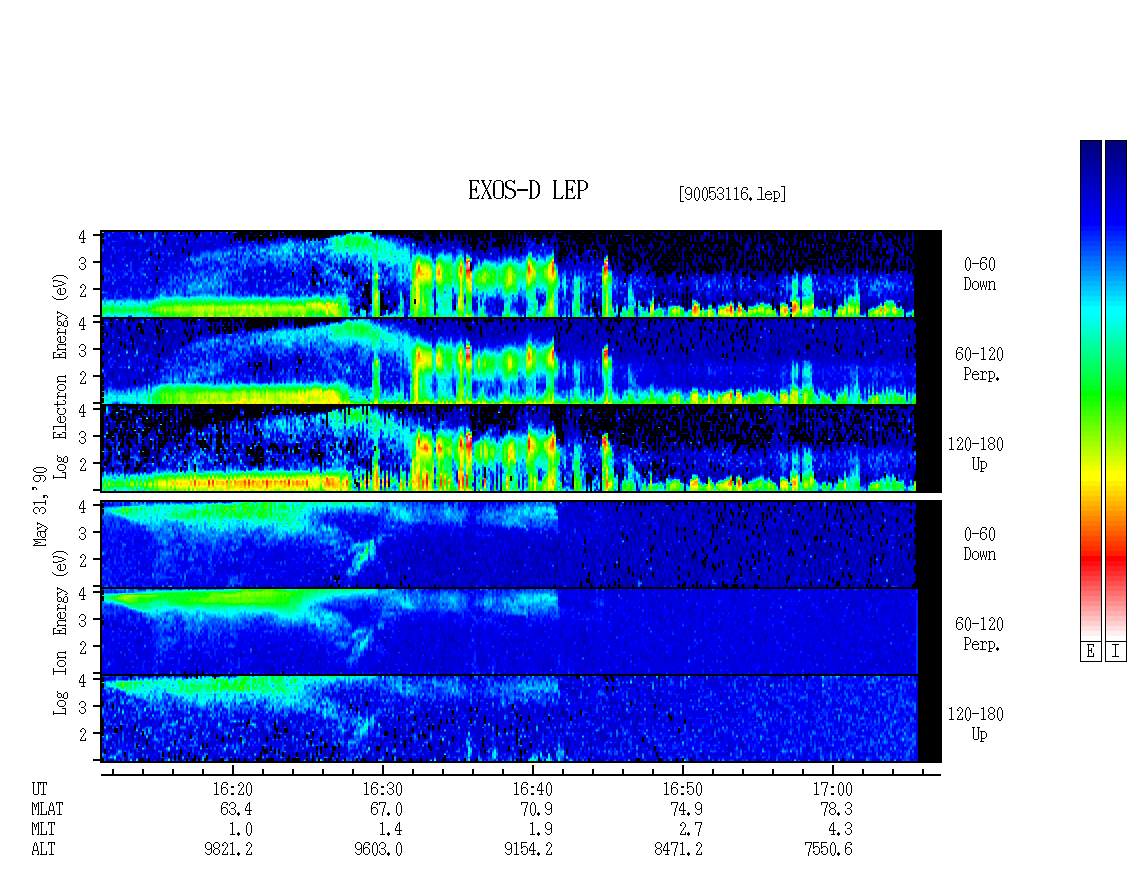Click the ion 0-60 Down pitch angle label
1130x875 pixels.
point(979,544)
